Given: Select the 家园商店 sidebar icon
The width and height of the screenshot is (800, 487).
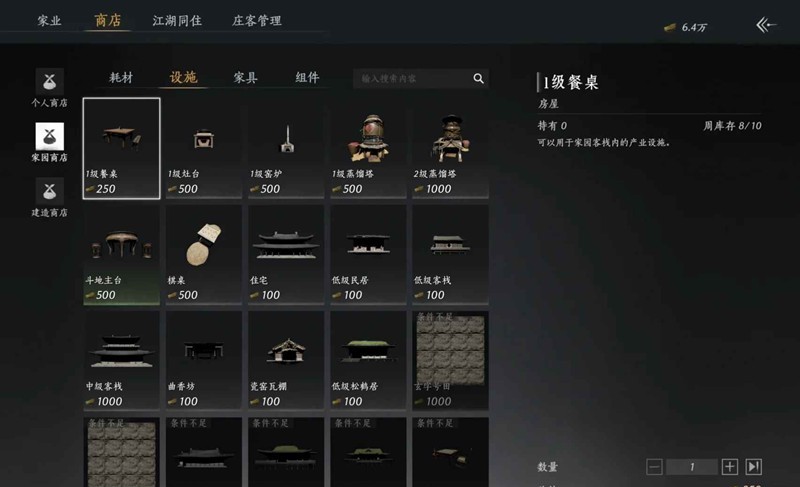Looking at the screenshot, I should coord(49,136).
